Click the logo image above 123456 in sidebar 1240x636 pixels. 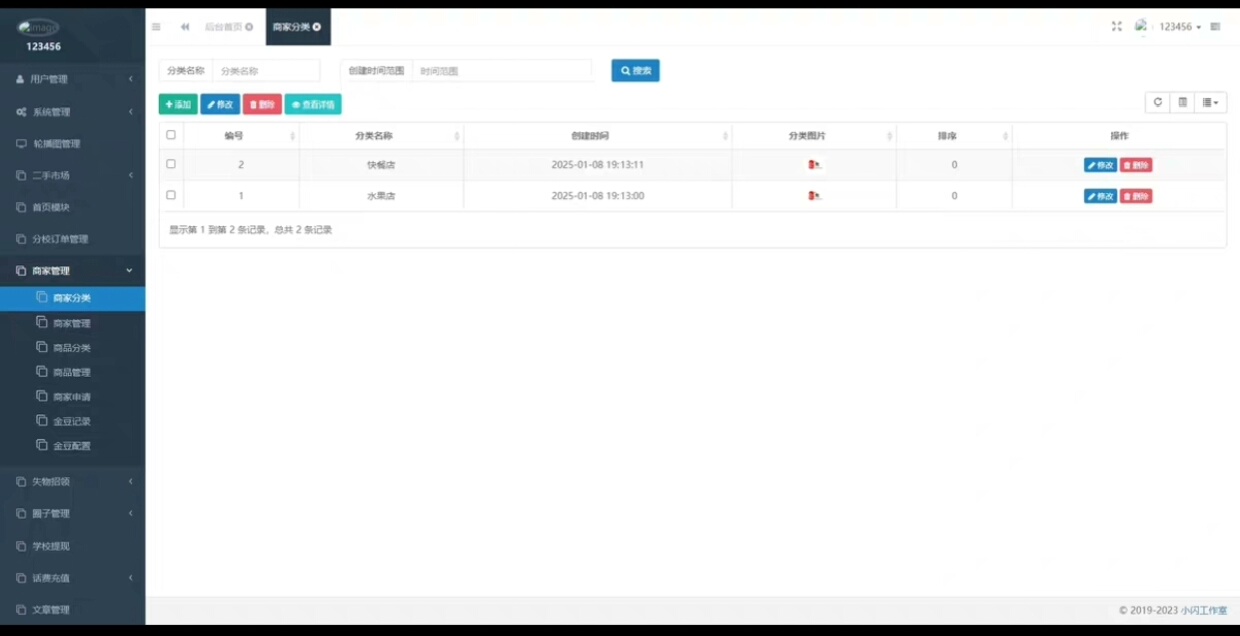click(38, 27)
